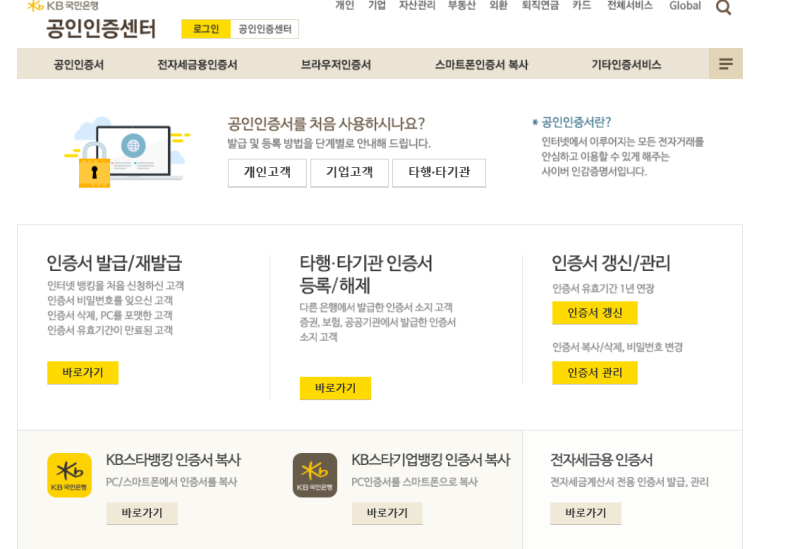This screenshot has height=549, width=800.
Task: Open the 자산관리 top menu
Action: point(417,6)
